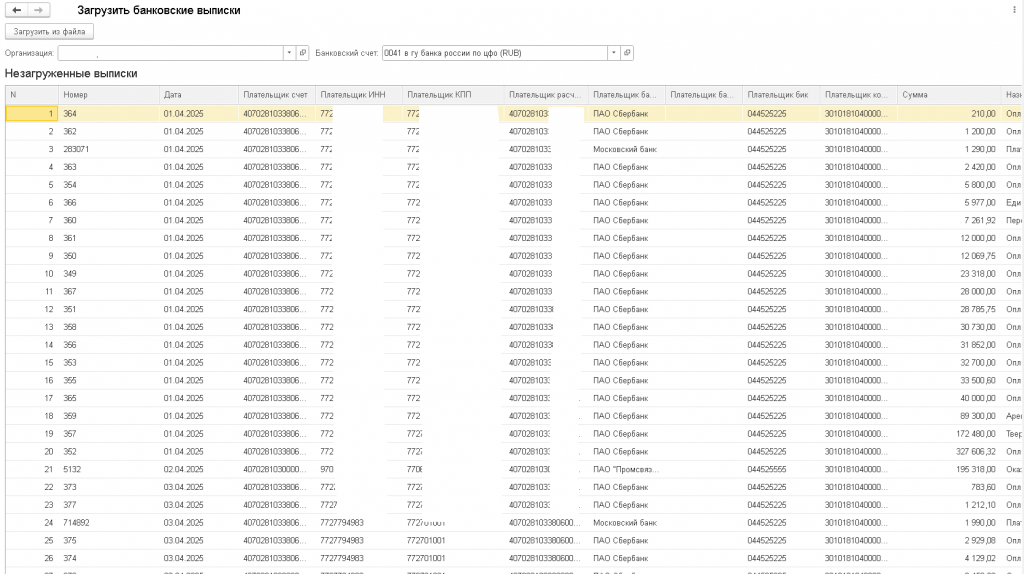Open the Банковский счет field's record icon
Screen dimensions: 1024x574
[627, 53]
